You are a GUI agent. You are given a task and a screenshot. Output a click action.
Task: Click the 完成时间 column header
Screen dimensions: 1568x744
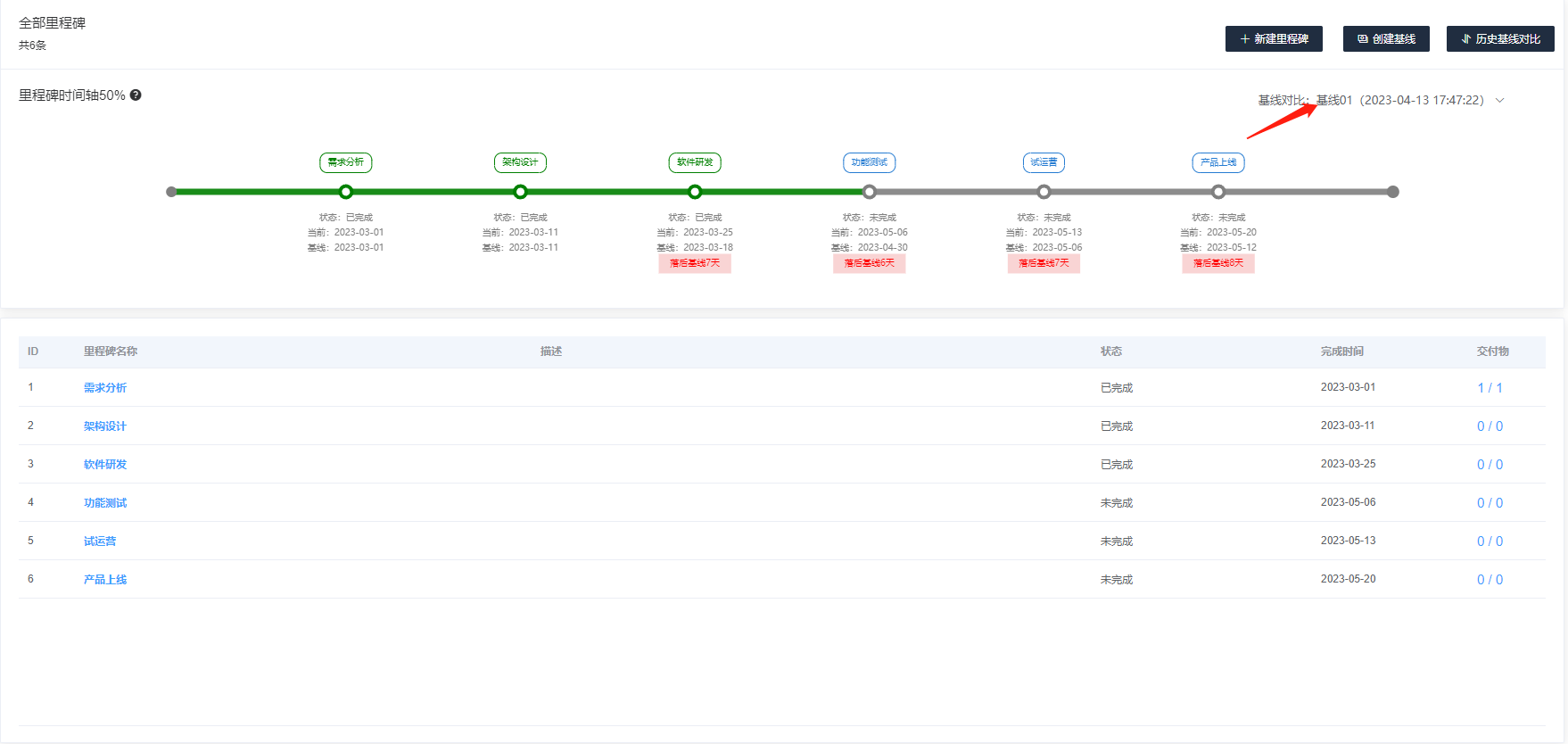pos(1342,351)
